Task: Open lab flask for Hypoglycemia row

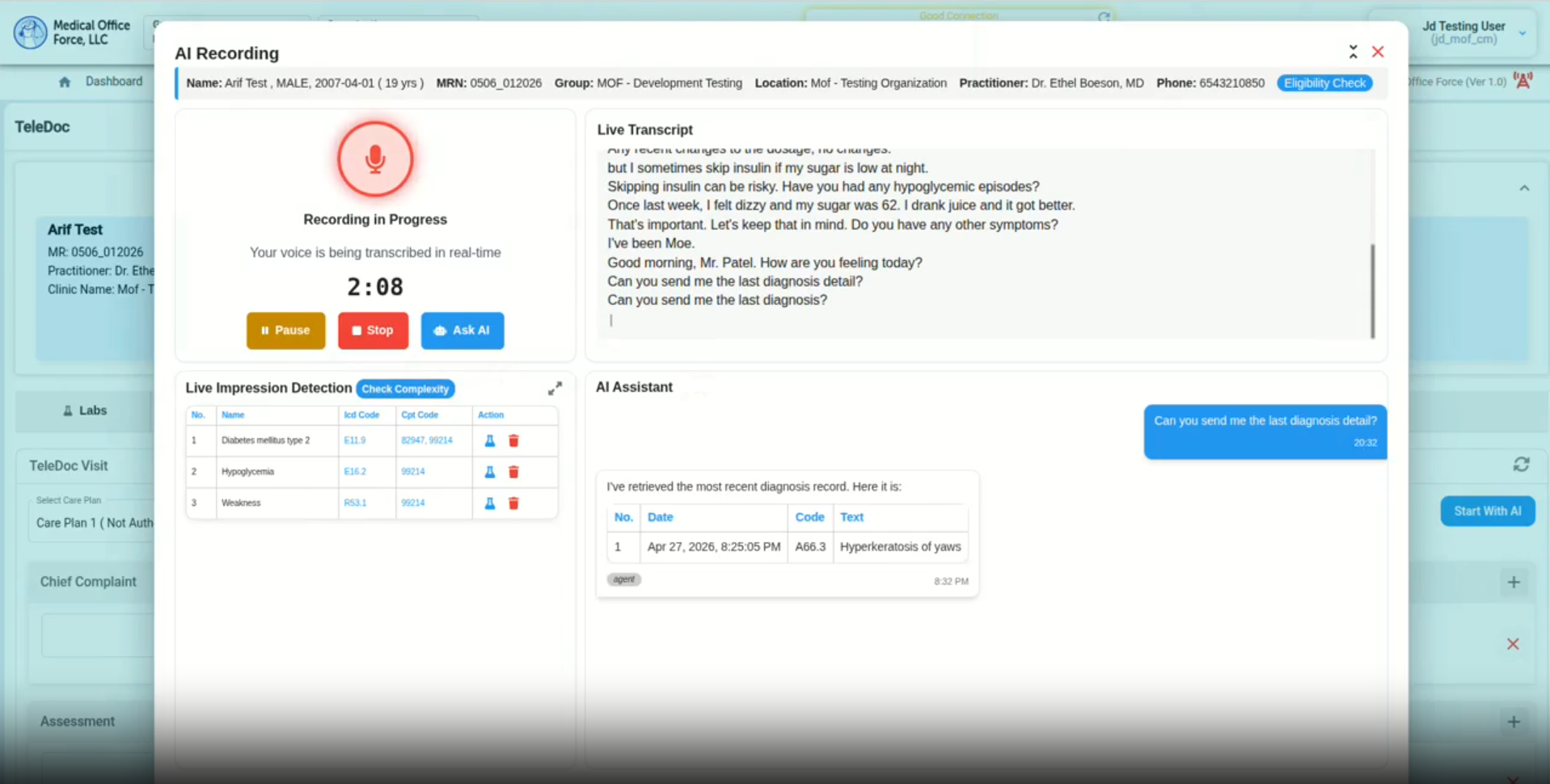Action: (x=489, y=472)
